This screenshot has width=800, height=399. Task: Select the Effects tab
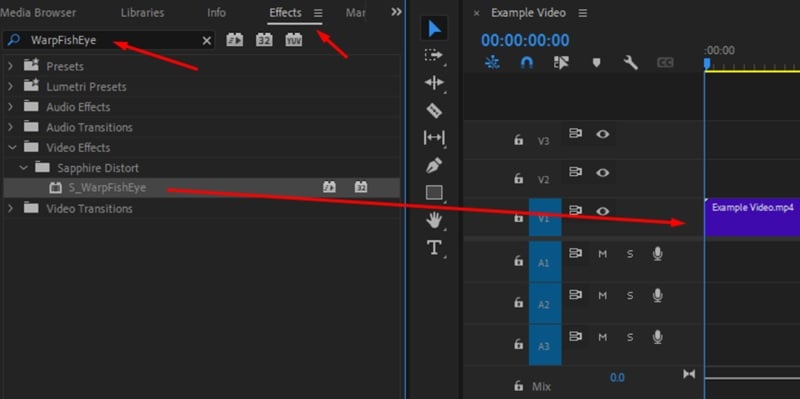click(285, 13)
